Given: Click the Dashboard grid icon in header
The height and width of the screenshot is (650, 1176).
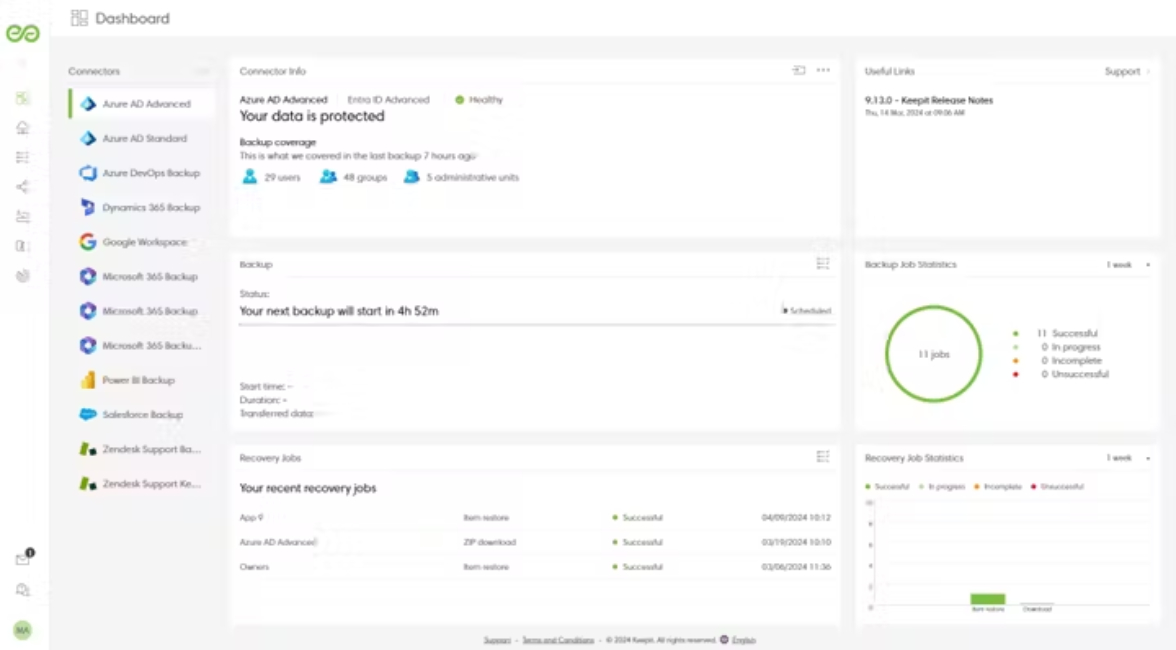Looking at the screenshot, I should click(x=79, y=18).
